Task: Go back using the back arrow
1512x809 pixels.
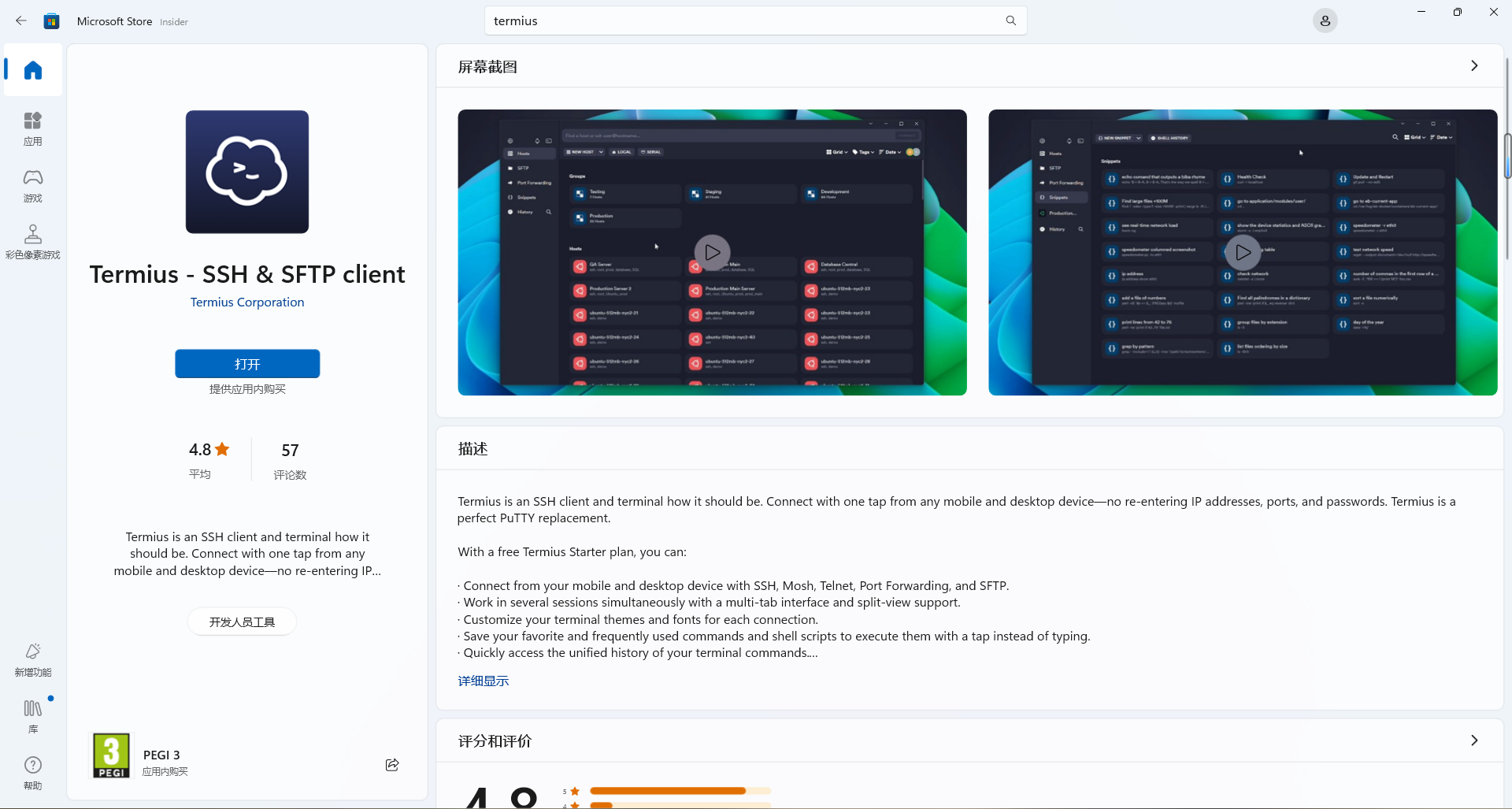Action: pos(21,21)
